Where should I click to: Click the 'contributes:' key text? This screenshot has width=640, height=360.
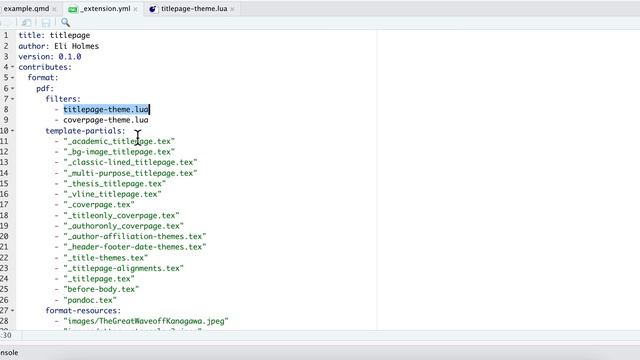tap(45, 67)
